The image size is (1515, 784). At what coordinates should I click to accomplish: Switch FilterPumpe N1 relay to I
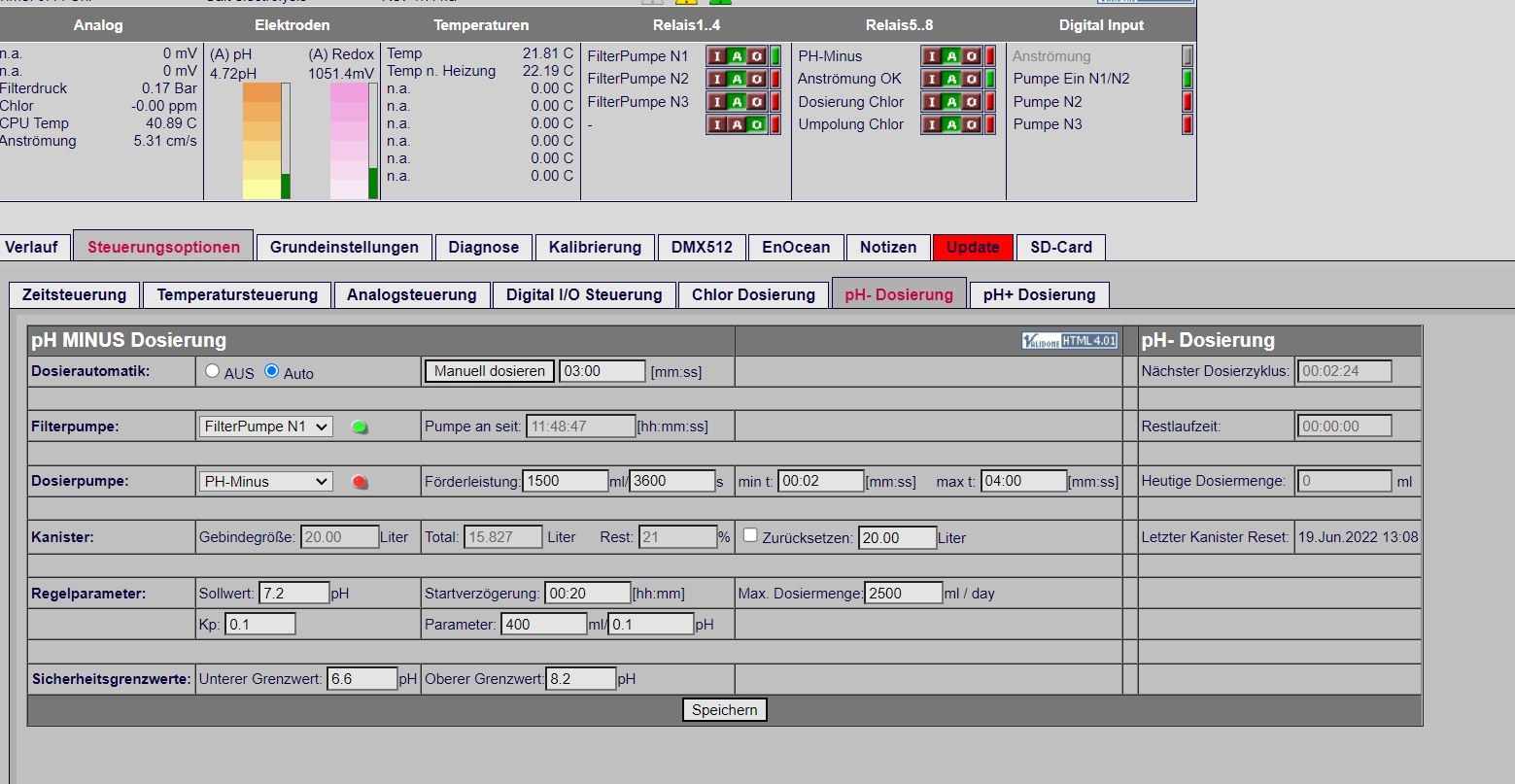[717, 56]
